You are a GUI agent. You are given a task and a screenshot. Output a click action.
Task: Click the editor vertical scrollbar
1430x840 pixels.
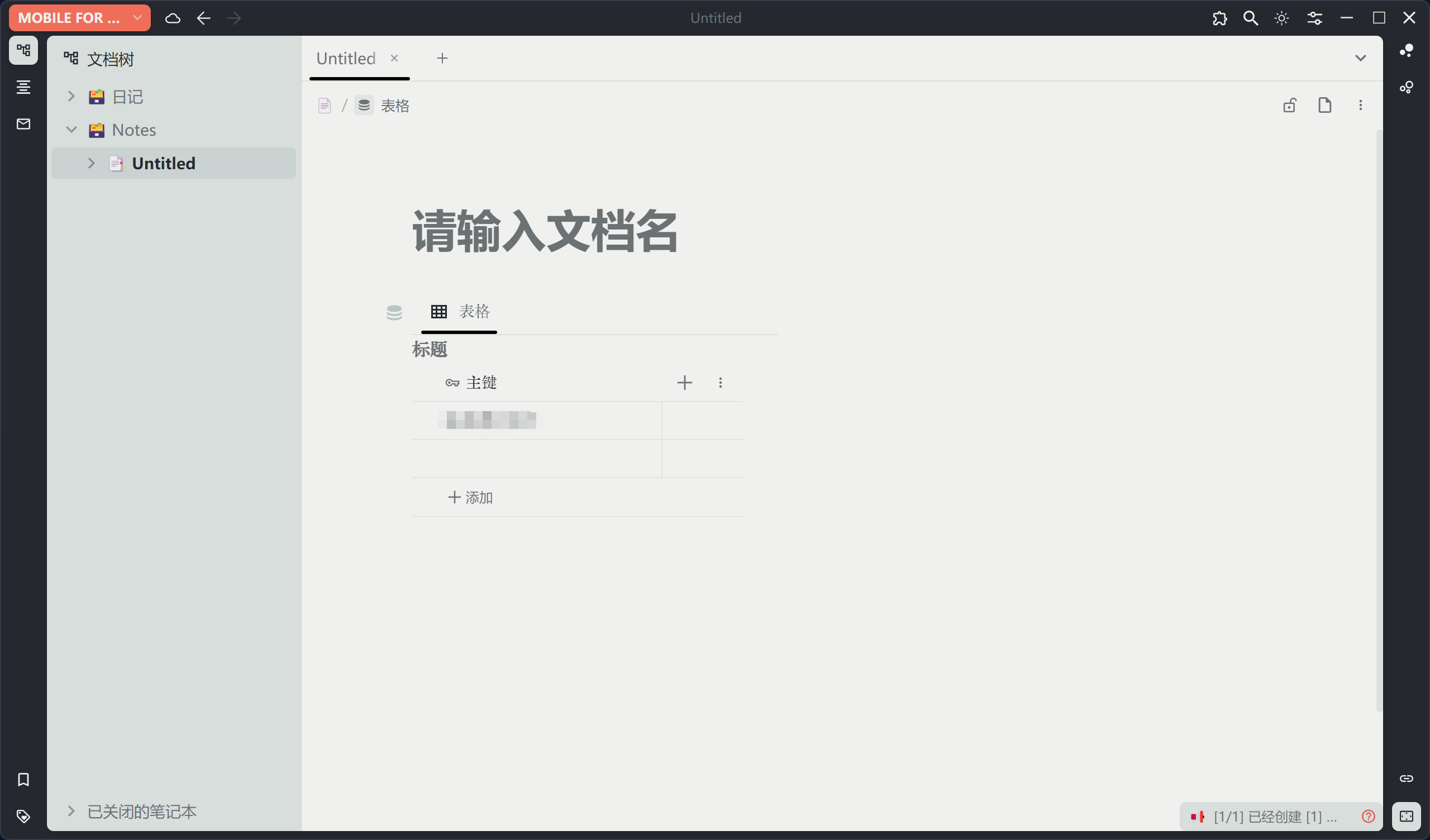[x=1379, y=420]
